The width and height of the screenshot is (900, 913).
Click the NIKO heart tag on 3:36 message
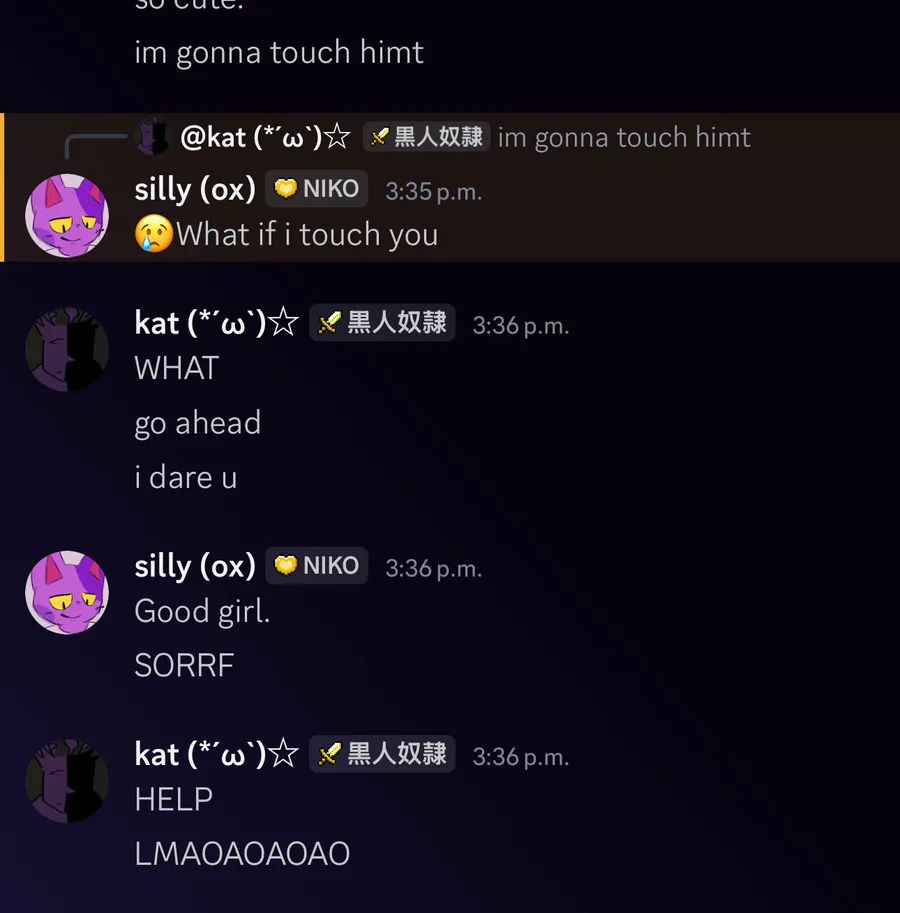tap(317, 565)
